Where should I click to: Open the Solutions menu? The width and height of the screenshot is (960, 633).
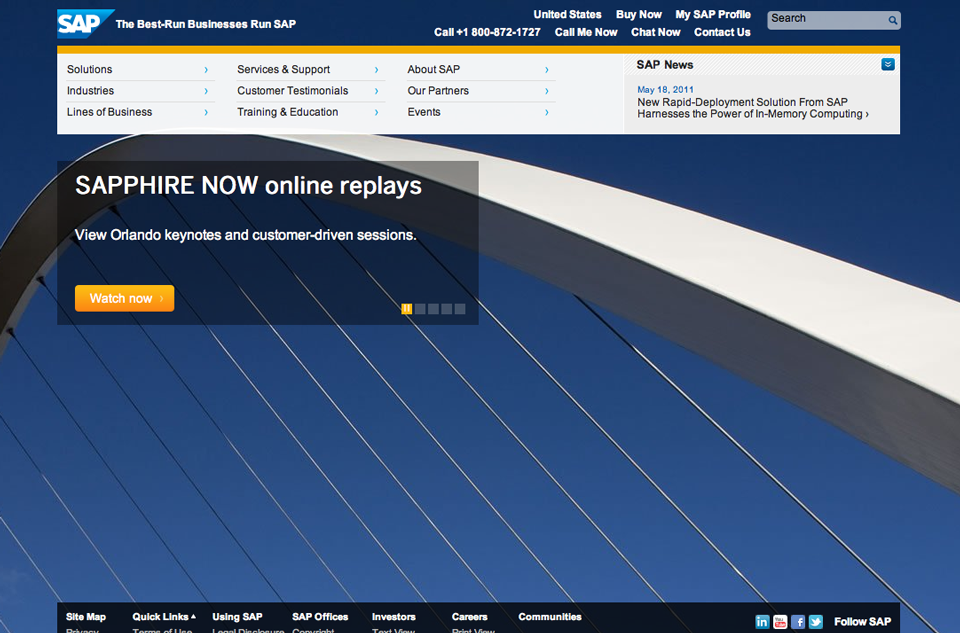(89, 69)
